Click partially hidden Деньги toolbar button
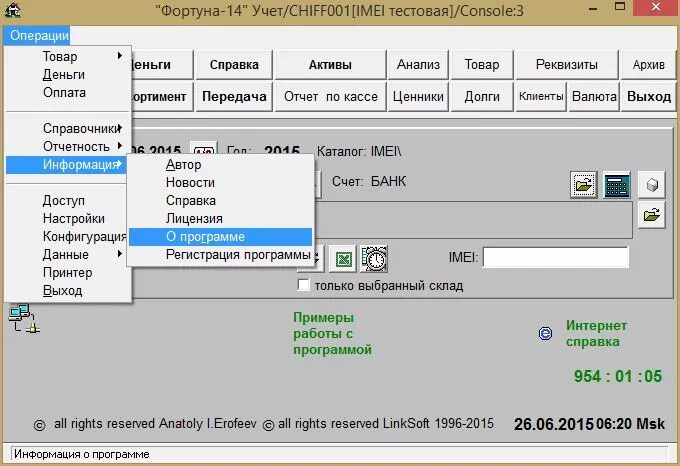Image resolution: width=680 pixels, height=466 pixels. (162, 65)
